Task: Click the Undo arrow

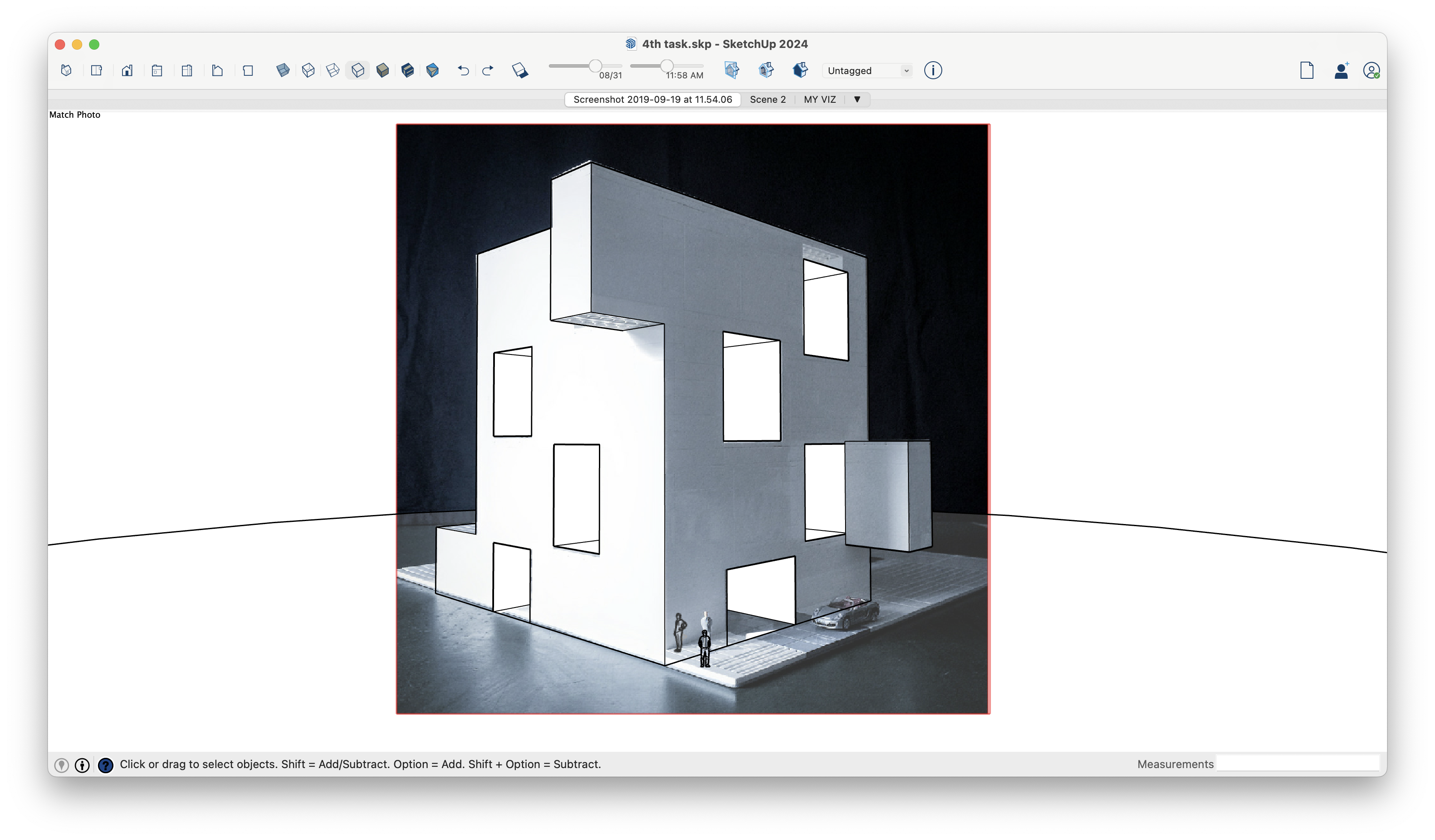Action: 463,70
